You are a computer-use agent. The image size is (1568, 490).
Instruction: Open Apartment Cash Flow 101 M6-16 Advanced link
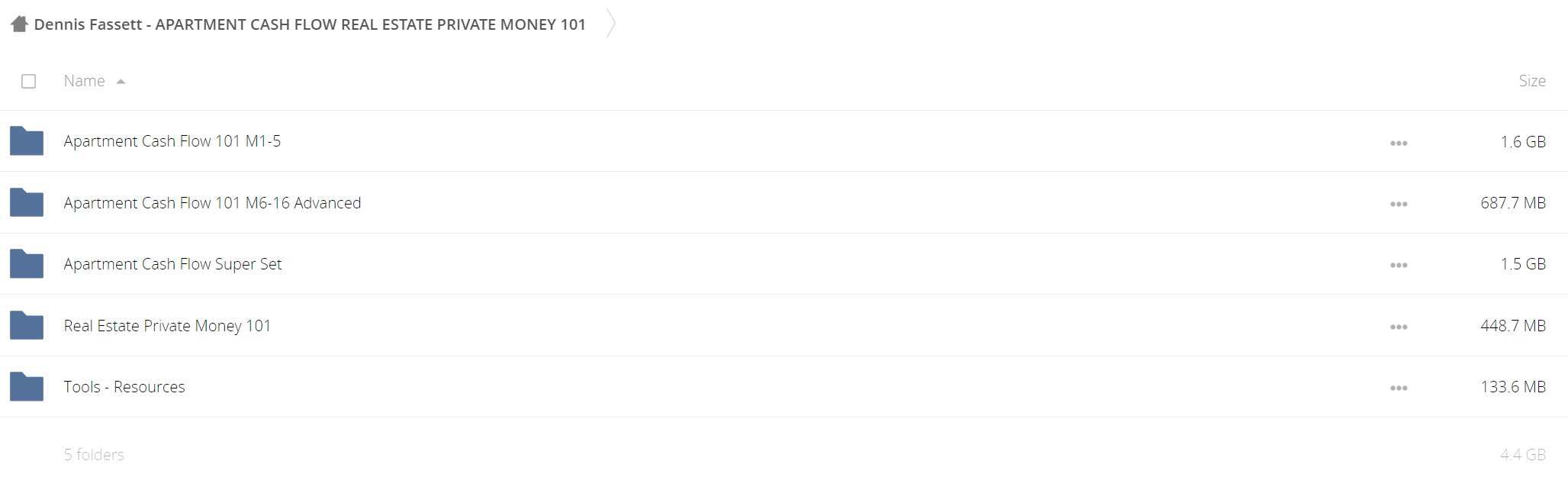212,202
